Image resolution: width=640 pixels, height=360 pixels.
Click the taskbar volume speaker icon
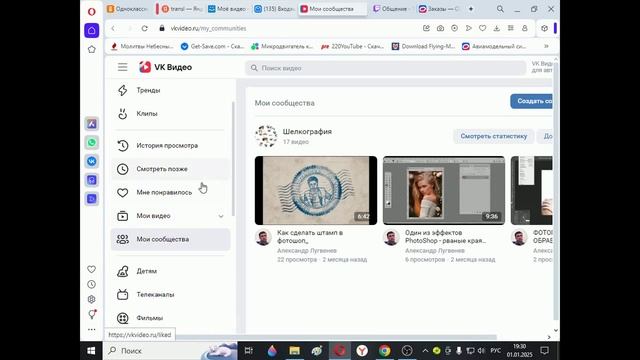[x=481, y=351]
